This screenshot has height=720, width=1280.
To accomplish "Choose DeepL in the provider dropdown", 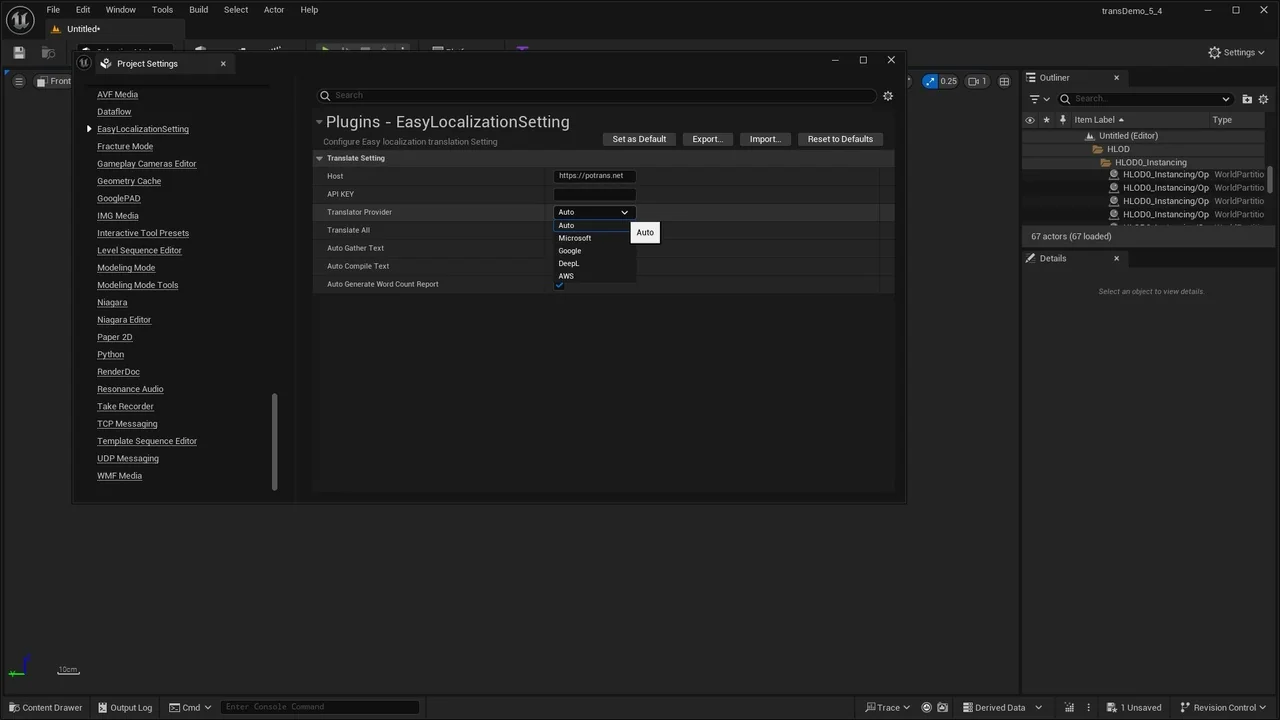I will pos(569,264).
